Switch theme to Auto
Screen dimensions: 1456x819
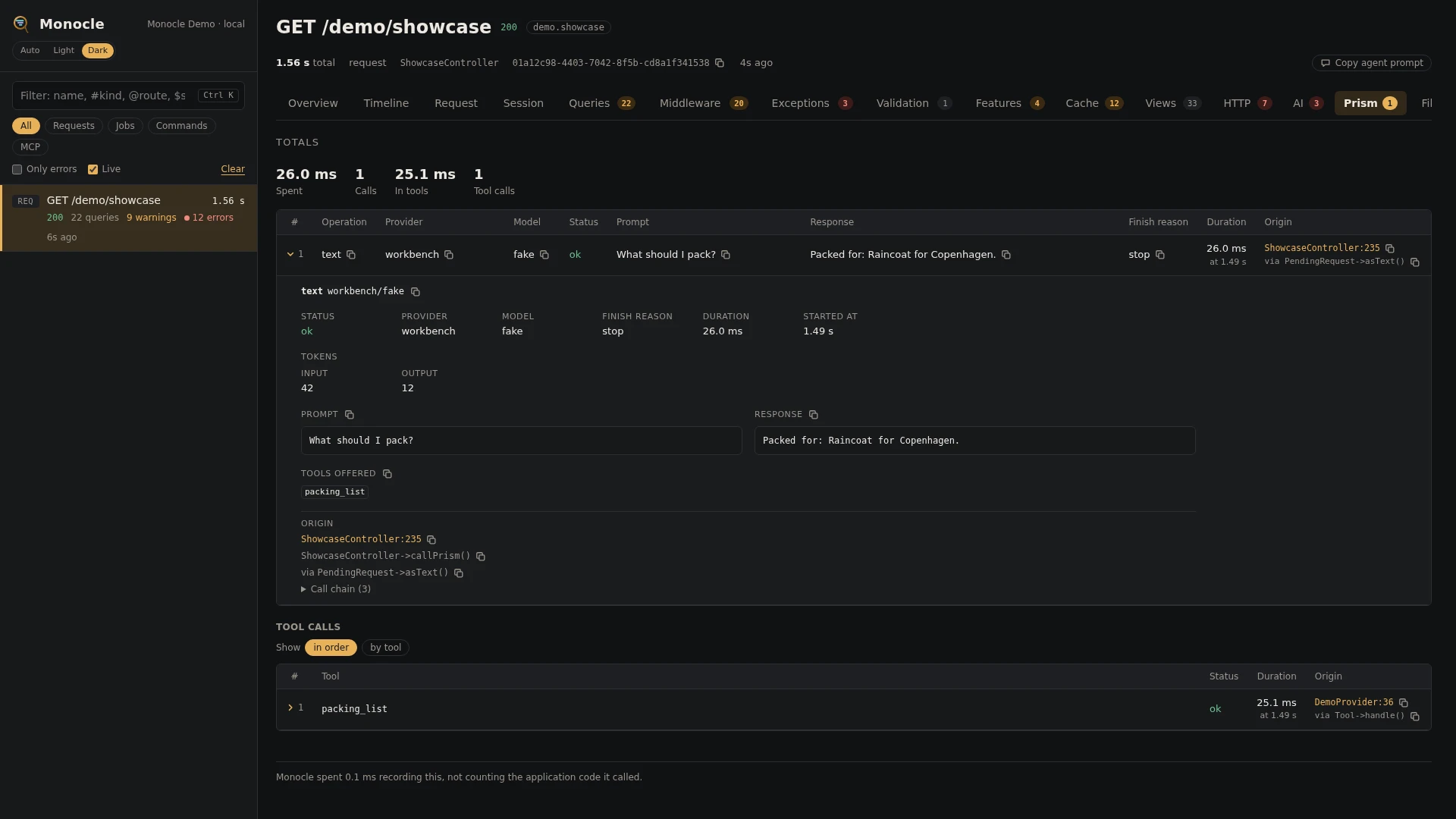tap(30, 51)
